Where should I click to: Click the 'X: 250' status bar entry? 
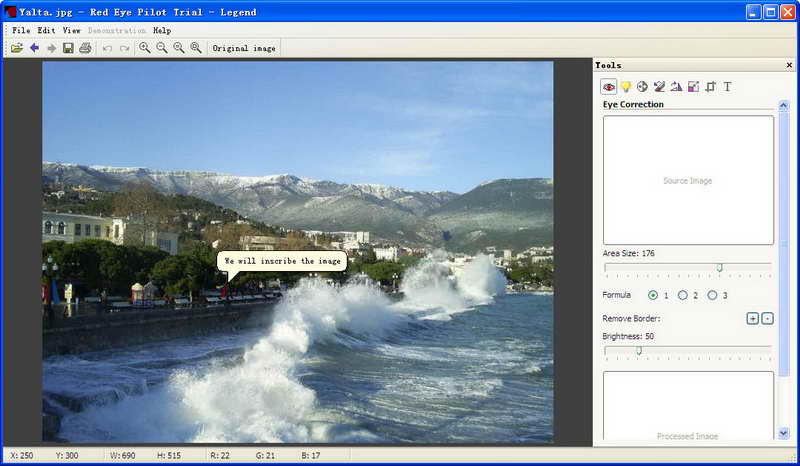pos(21,455)
